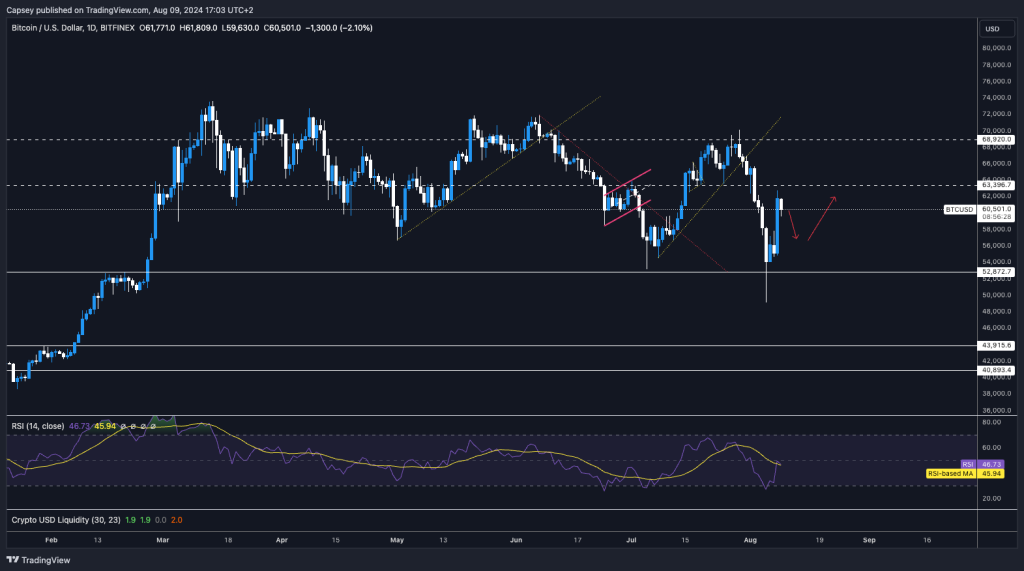Click the red upward arrow drawing

[x=822, y=218]
